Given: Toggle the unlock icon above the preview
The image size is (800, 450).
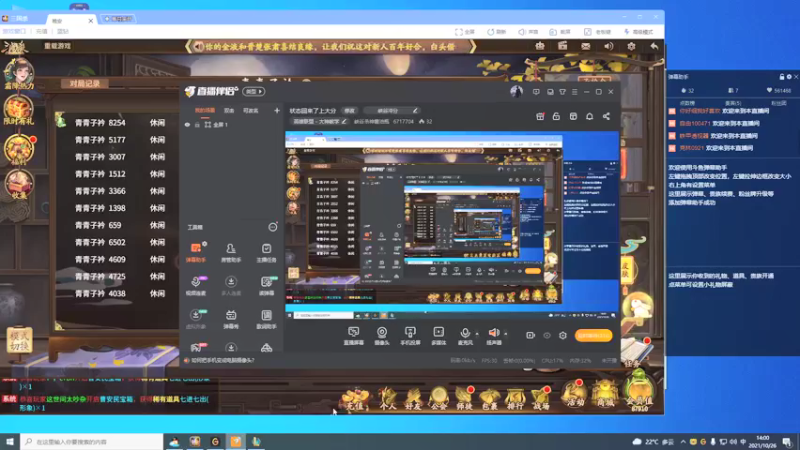Looking at the screenshot, I should click(556, 116).
